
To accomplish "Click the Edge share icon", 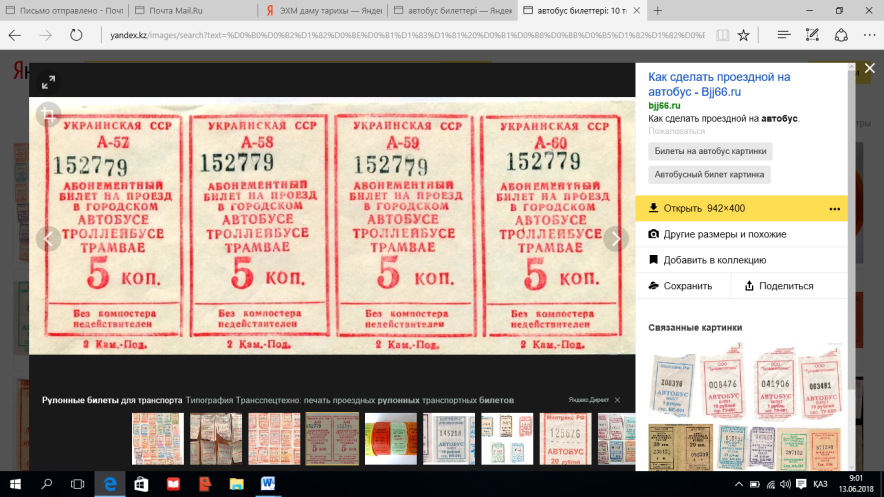I will tap(841, 35).
